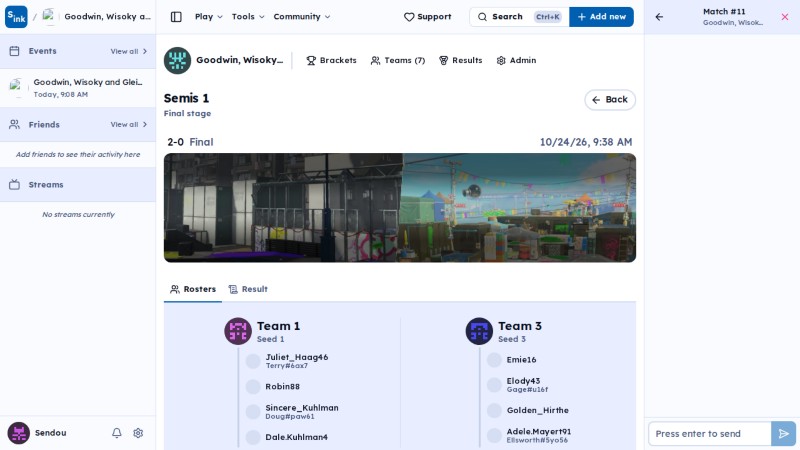Click player name Sincere_Kuhlman
Image resolution: width=800 pixels, height=450 pixels.
(302, 408)
